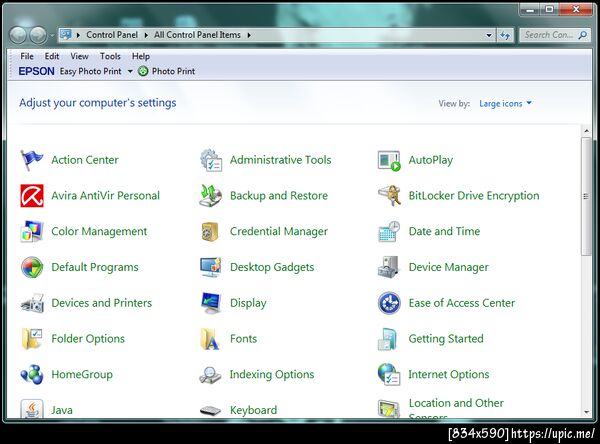600x444 pixels.
Task: Click the address bar refresh button
Action: [x=505, y=35]
